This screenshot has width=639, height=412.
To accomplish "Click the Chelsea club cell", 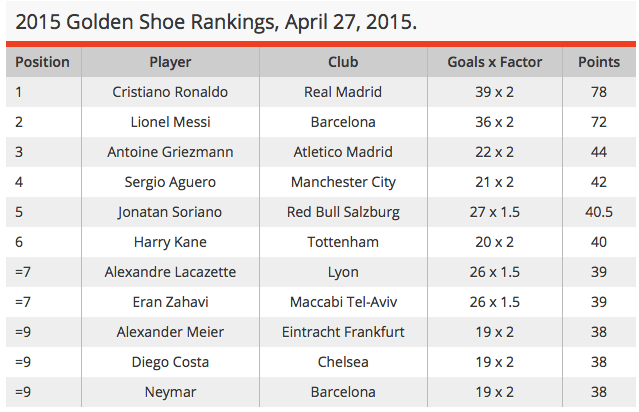I will click(343, 362).
